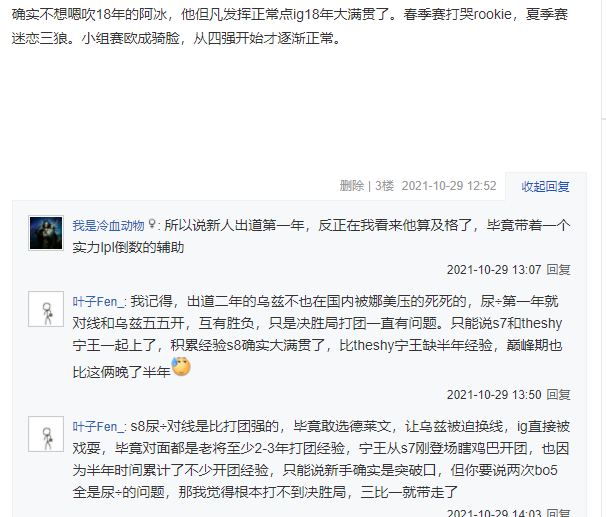Click 删除 to delete the 3楼 post

point(352,186)
